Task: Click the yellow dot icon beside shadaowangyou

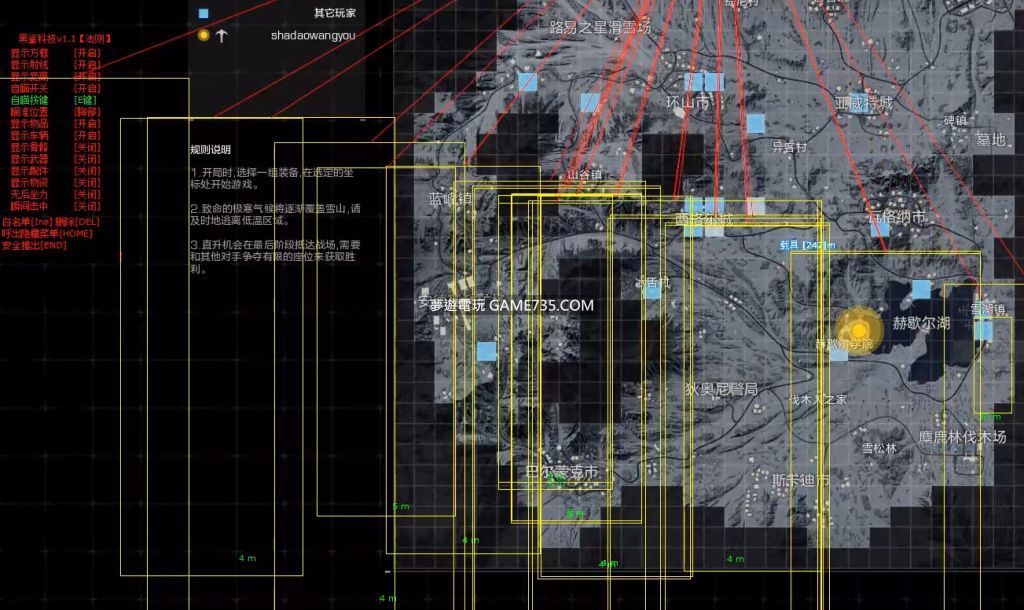Action: coord(204,35)
